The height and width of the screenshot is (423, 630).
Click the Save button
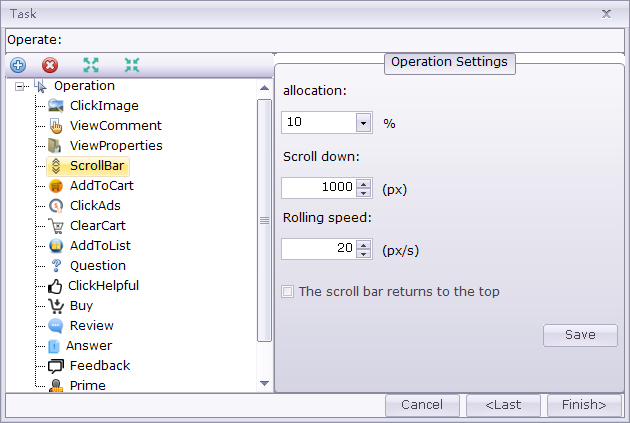pyautogui.click(x=580, y=335)
